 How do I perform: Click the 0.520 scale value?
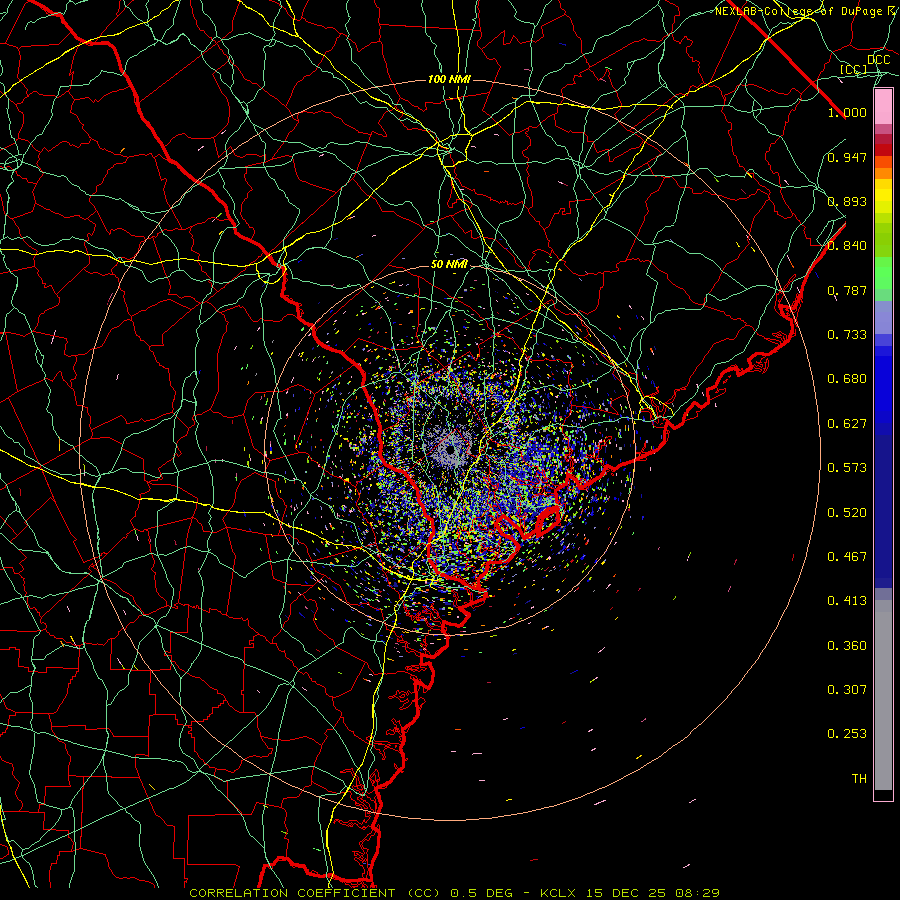847,513
